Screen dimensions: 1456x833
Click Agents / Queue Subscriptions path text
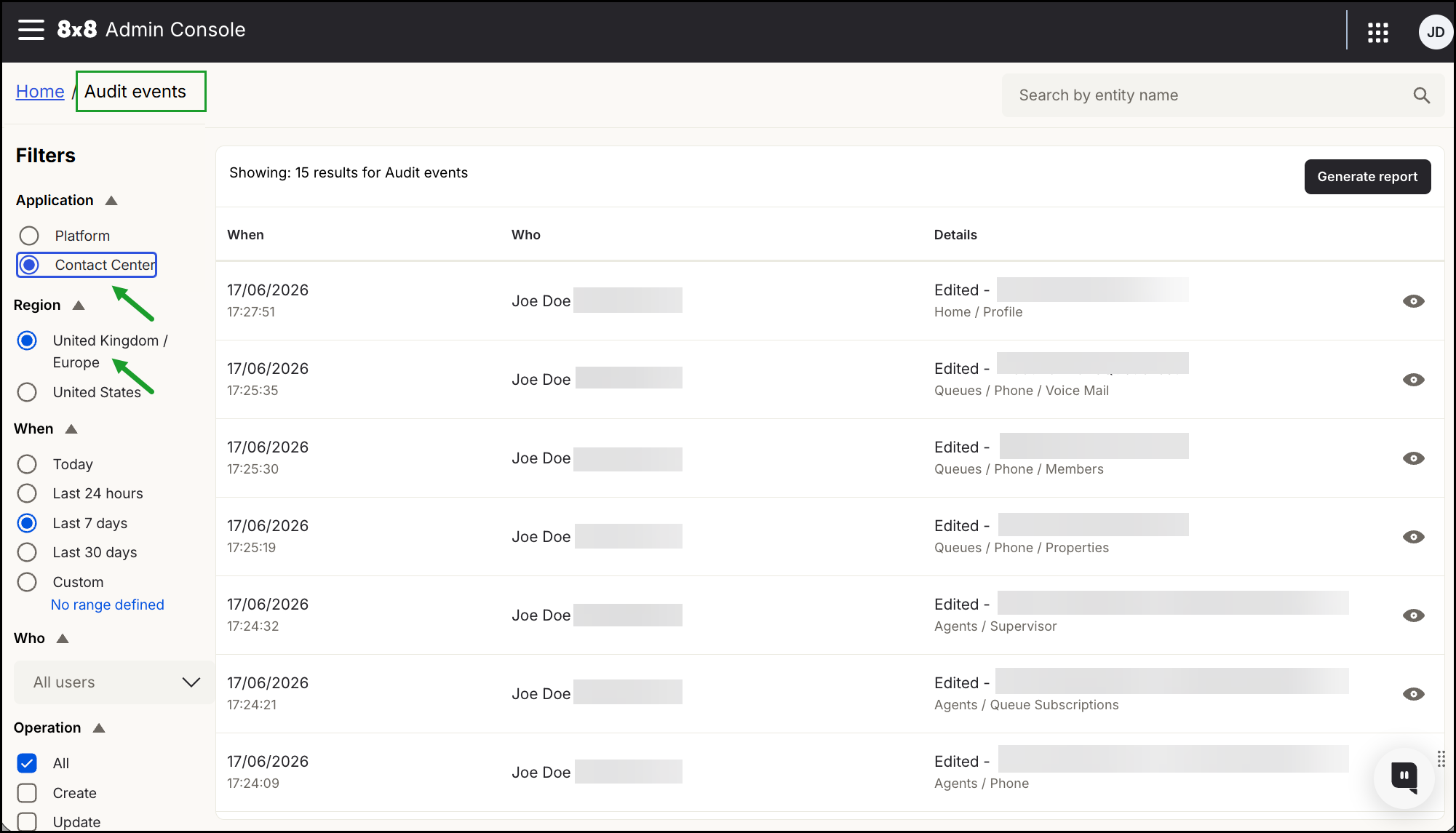tap(1027, 705)
